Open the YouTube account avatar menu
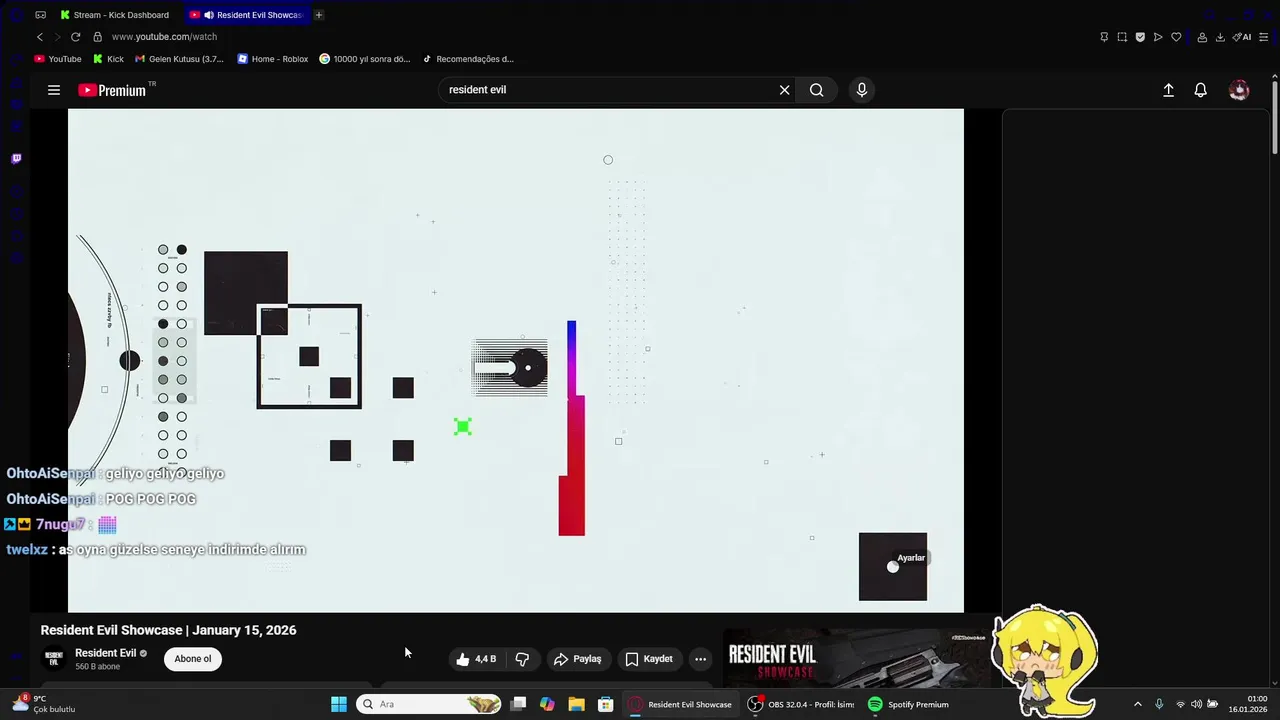 (1239, 90)
